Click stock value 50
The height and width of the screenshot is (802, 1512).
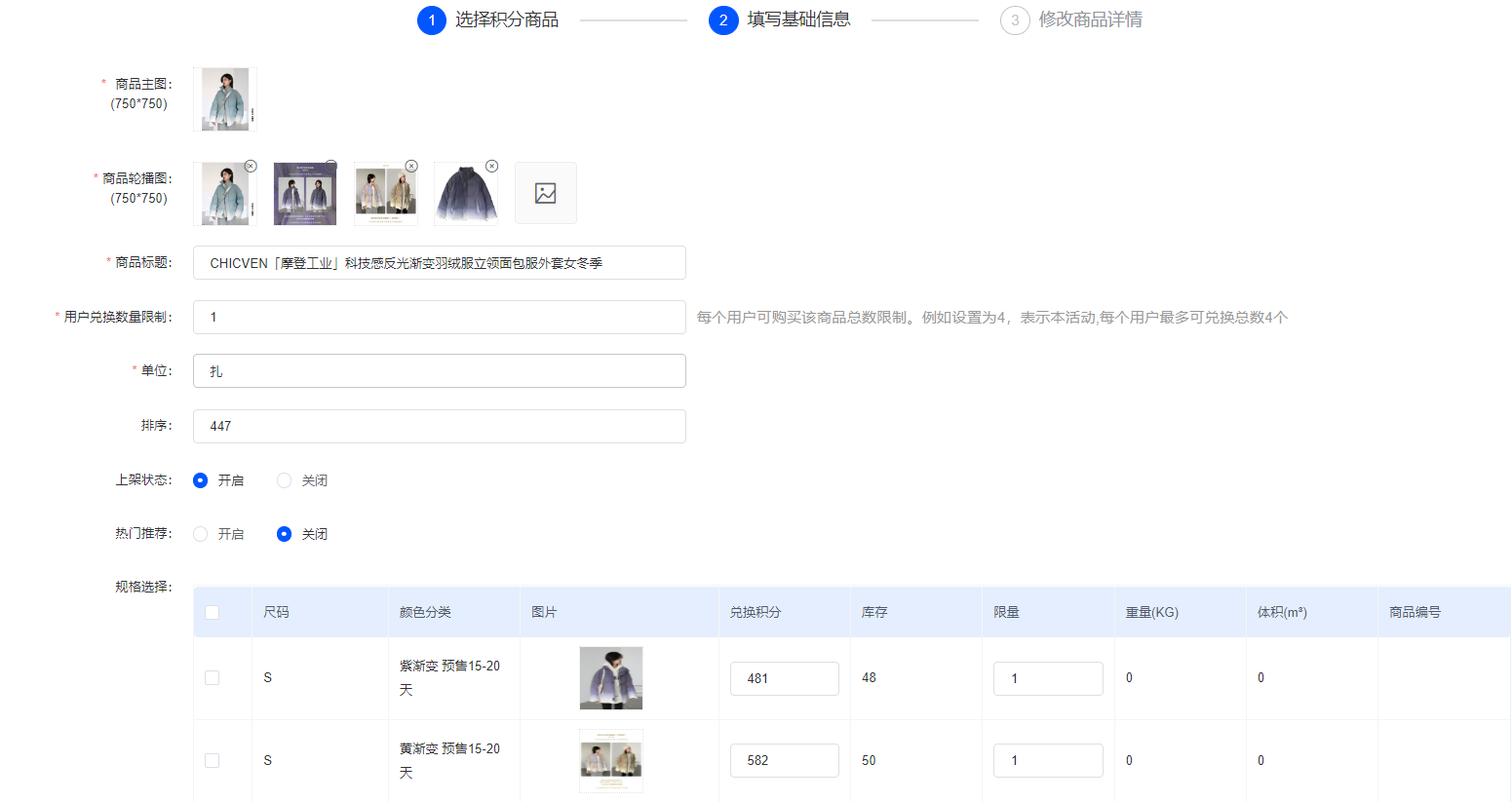point(869,760)
